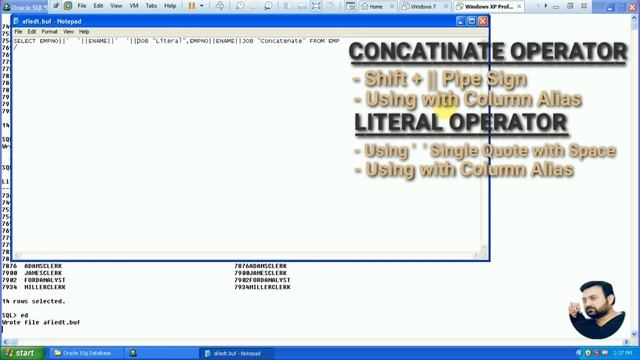Click the 7876 ADAMSCLERK row
This screenshot has width=640, height=360.
32,266
